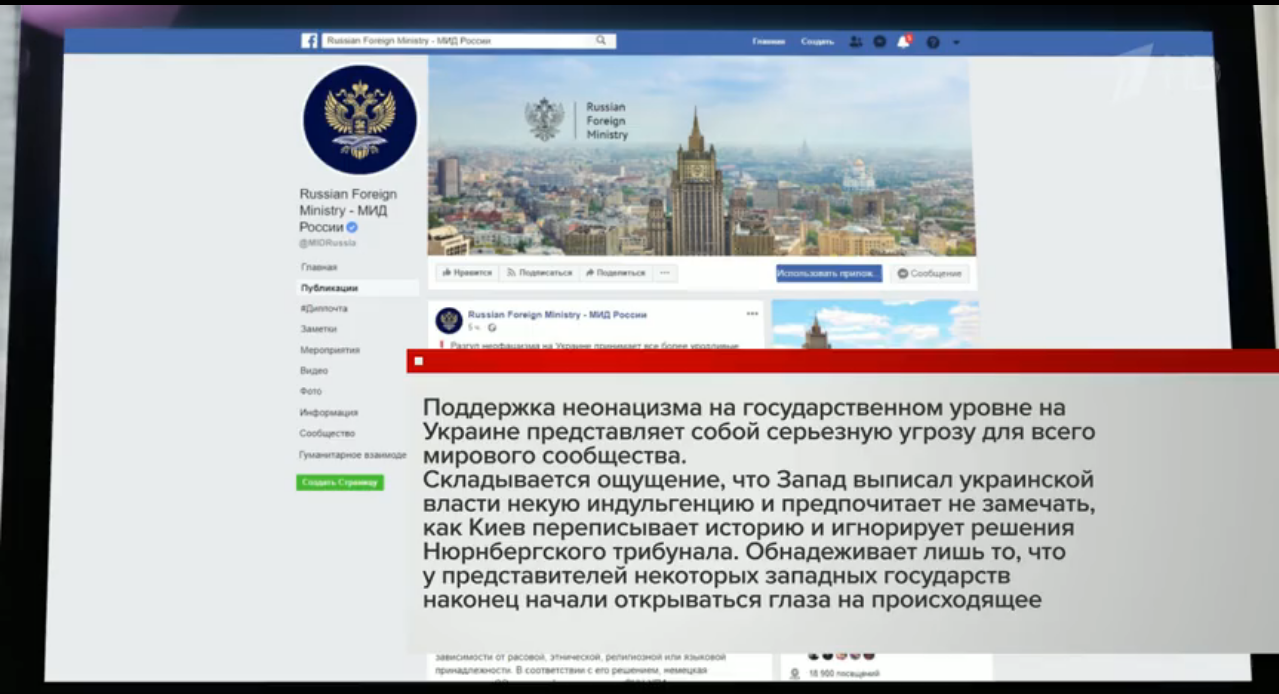This screenshot has width=1279, height=694.
Task: Click the page's eagle emblem profile picture
Action: [x=360, y=119]
